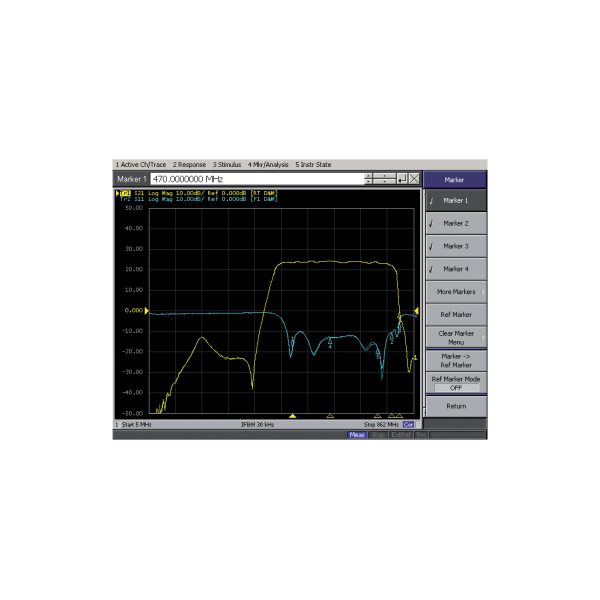
Task: Click the Marker 1 frequency entry field
Action: point(257,179)
